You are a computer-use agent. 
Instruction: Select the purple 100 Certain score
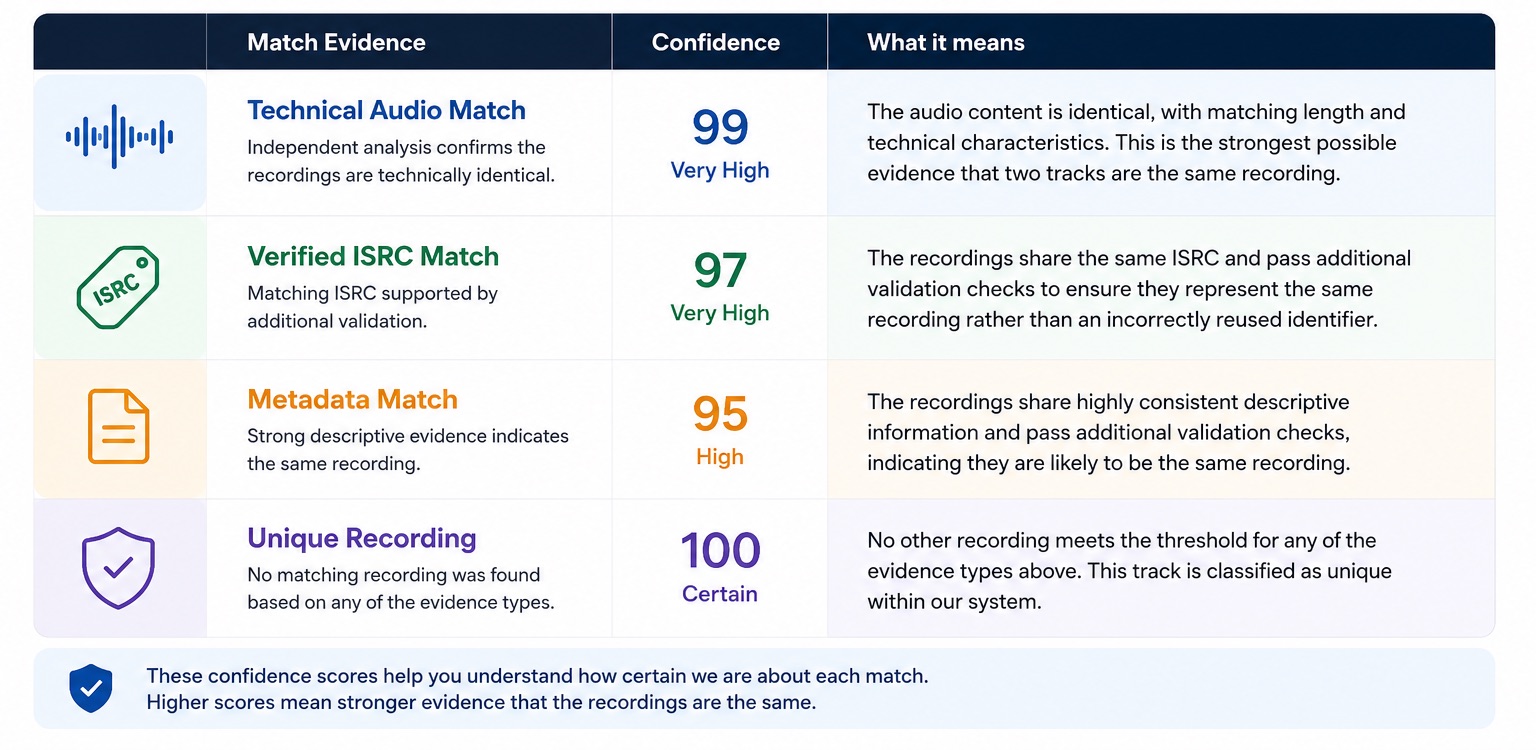point(720,567)
